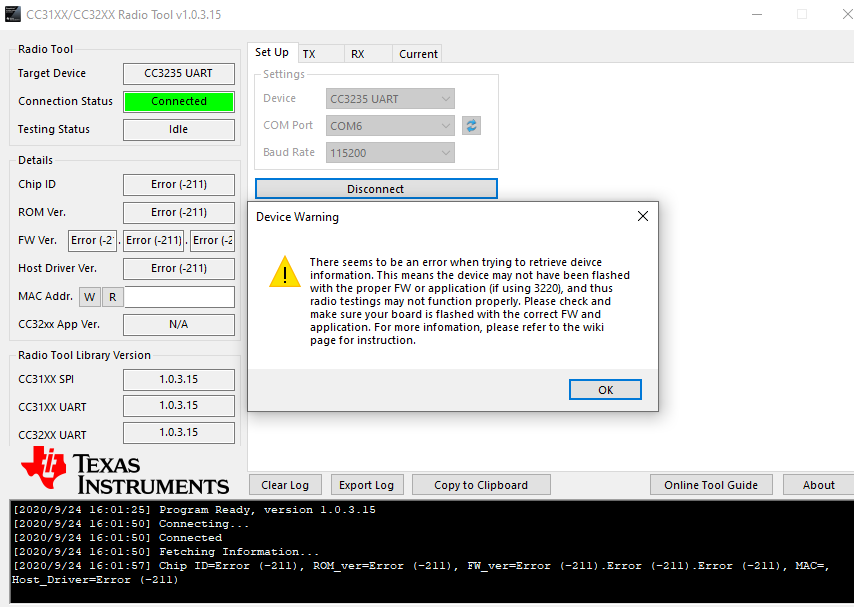Click the yellow warning icon in dialog

tap(285, 272)
